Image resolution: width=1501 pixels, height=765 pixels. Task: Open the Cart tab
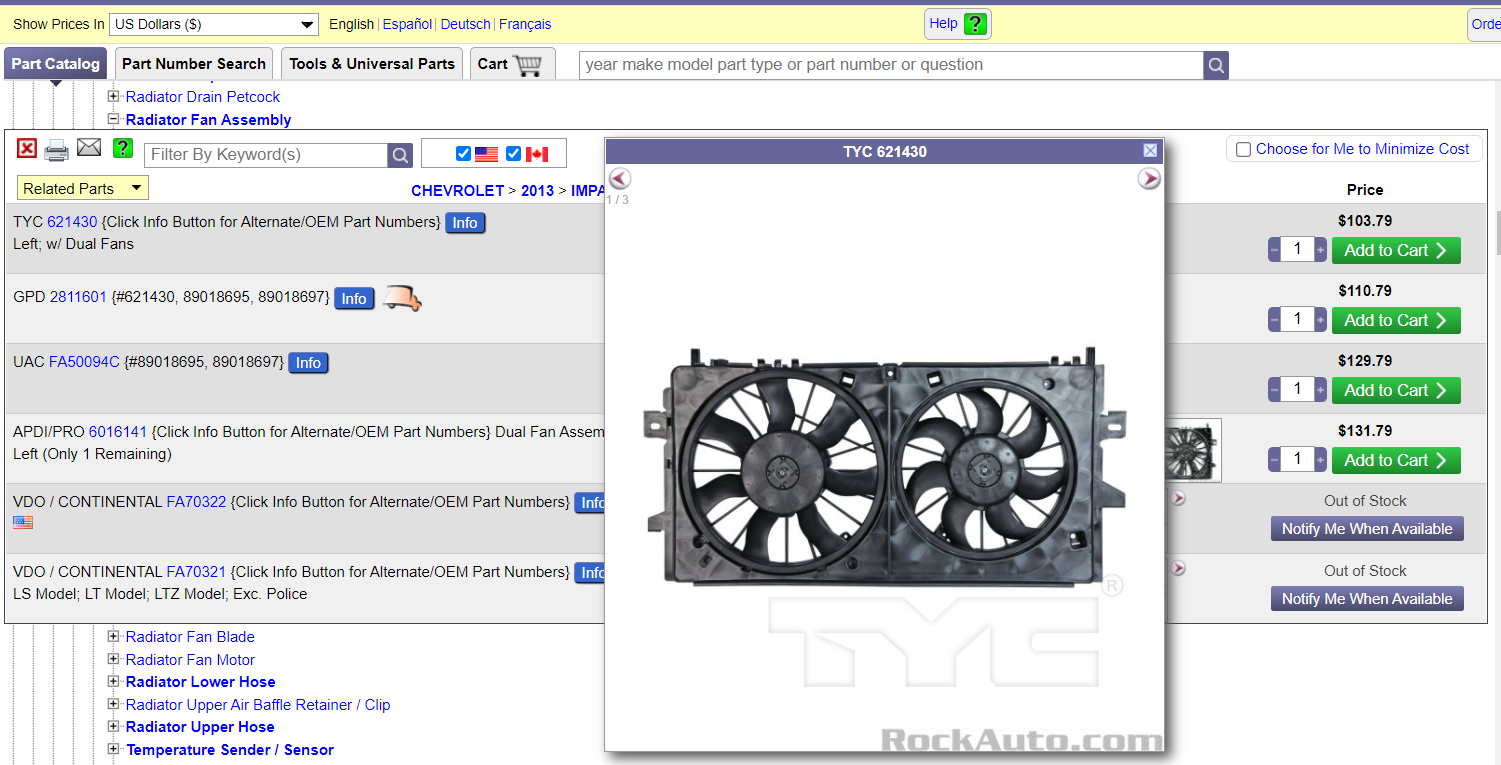point(513,64)
